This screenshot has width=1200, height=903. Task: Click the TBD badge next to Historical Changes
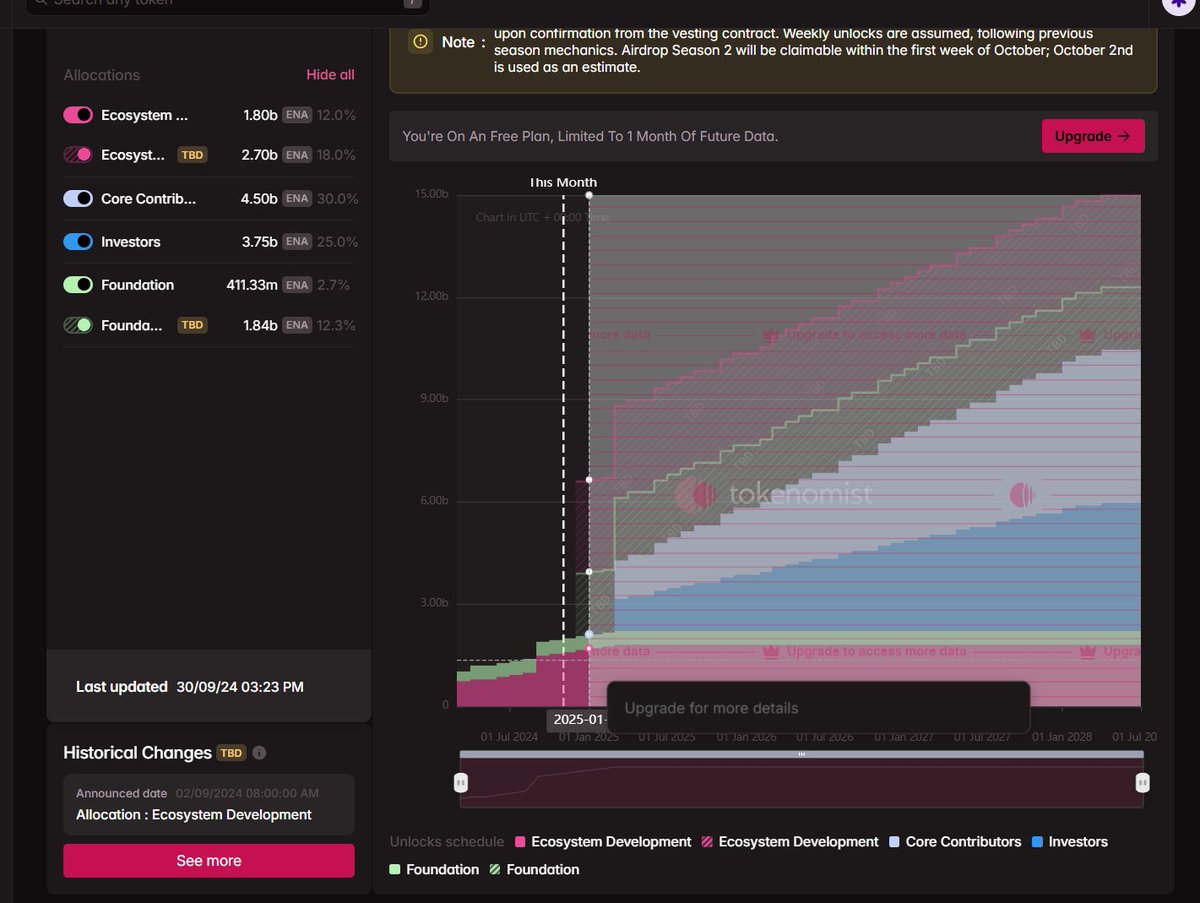(231, 753)
